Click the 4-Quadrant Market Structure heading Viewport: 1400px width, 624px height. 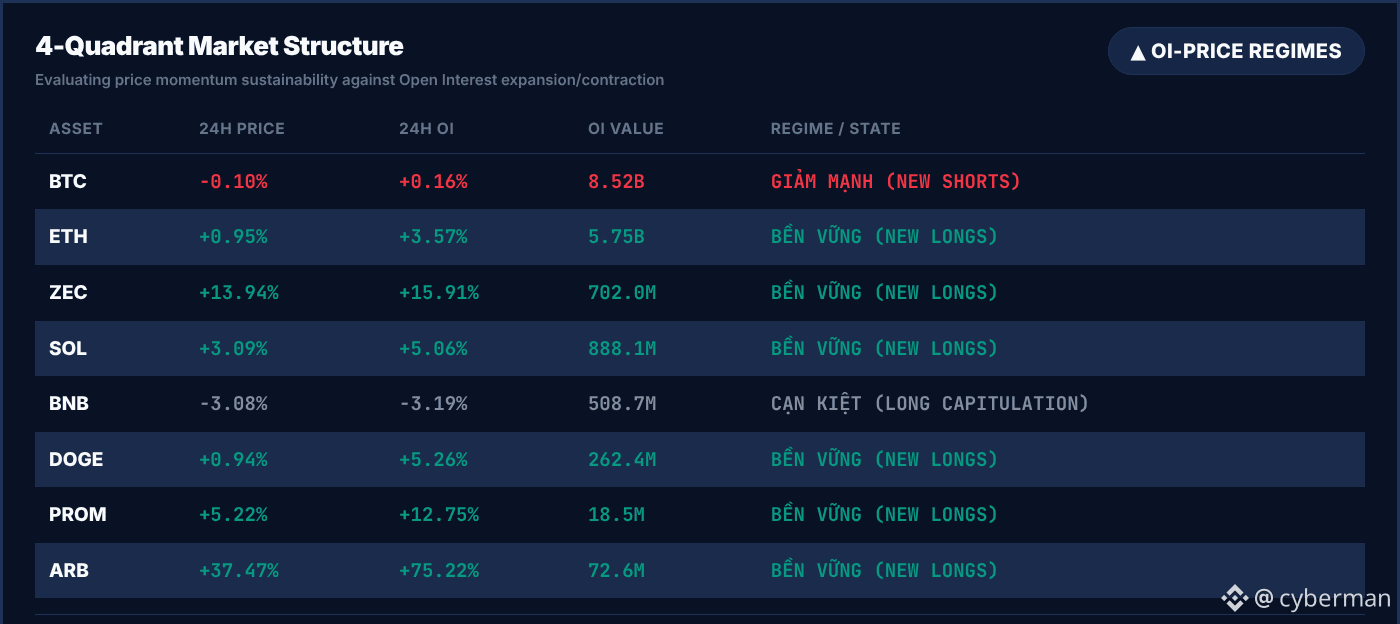219,46
